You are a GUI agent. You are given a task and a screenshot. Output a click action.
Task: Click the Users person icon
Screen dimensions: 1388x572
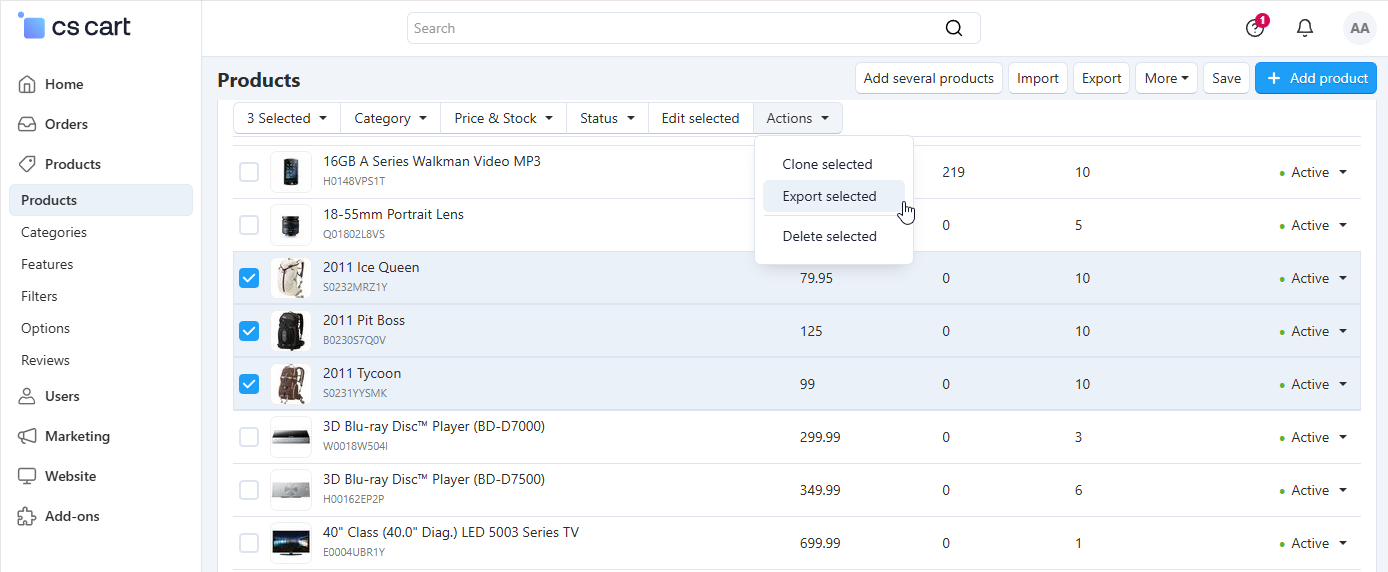(x=28, y=396)
